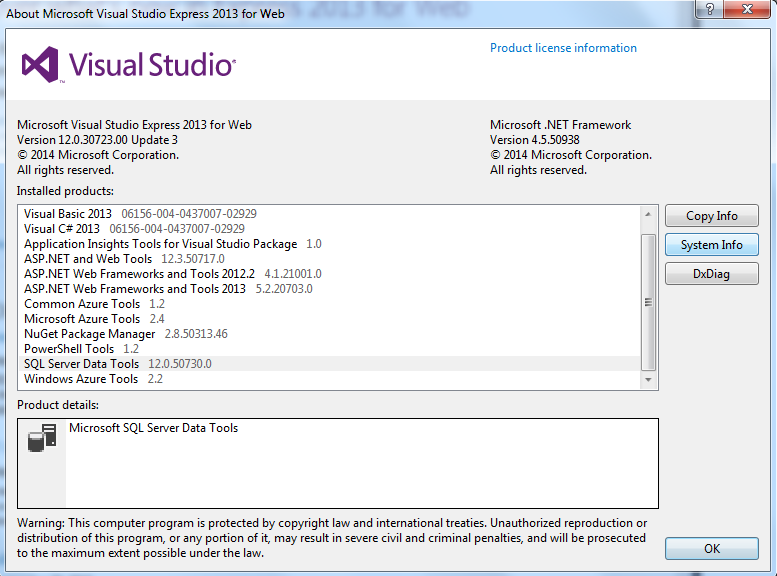This screenshot has width=777, height=576.
Task: Close the About dialog window
Action: [747, 9]
